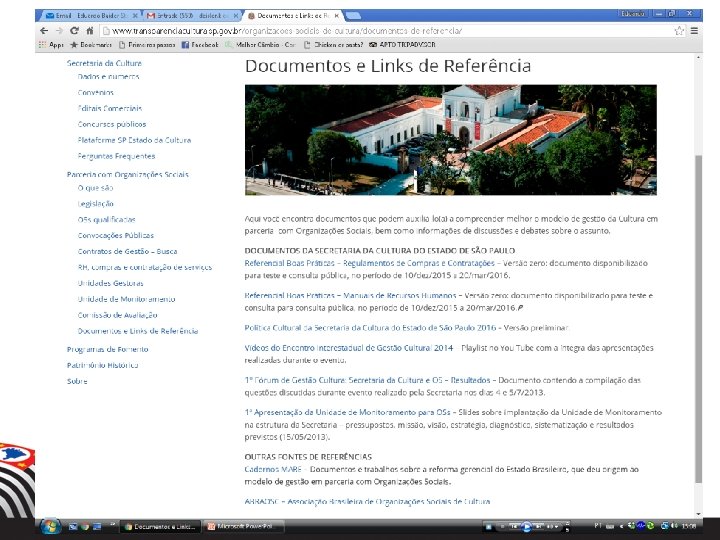The height and width of the screenshot is (540, 720).
Task: Open Convocações Públicas sidebar link
Action: click(x=116, y=235)
